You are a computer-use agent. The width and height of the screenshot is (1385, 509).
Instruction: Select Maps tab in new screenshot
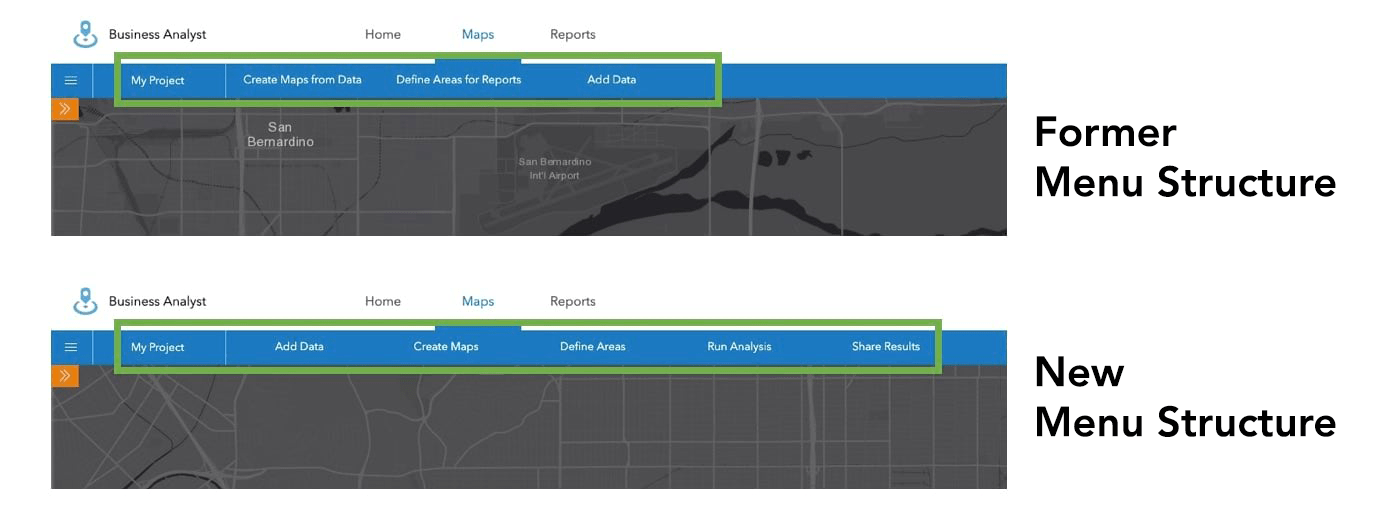pos(478,301)
